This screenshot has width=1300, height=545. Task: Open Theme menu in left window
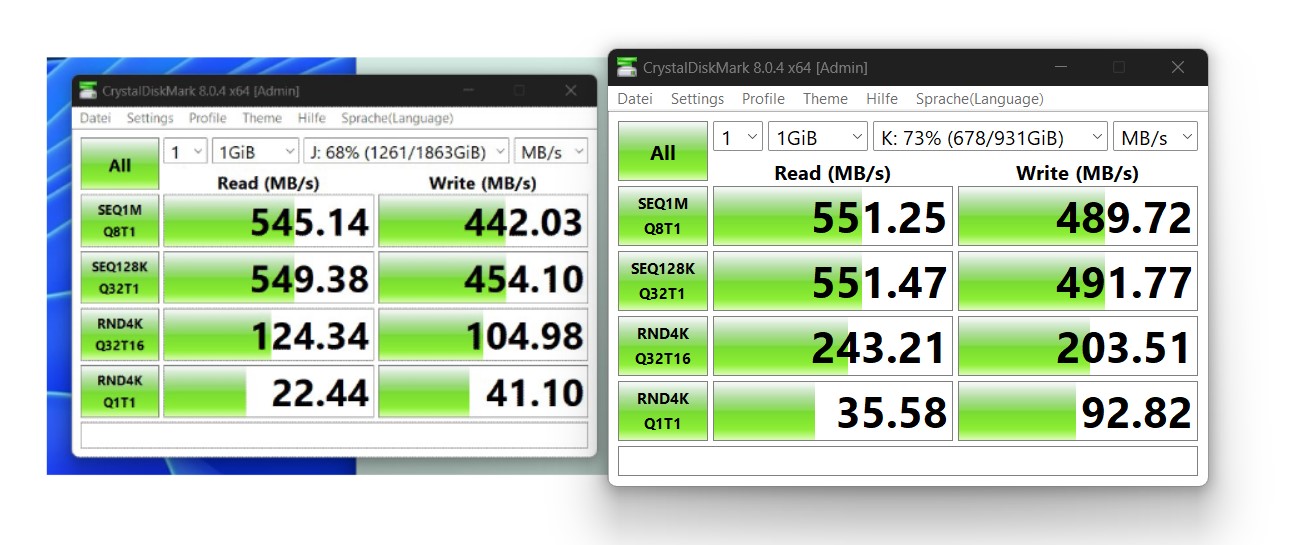(x=262, y=118)
